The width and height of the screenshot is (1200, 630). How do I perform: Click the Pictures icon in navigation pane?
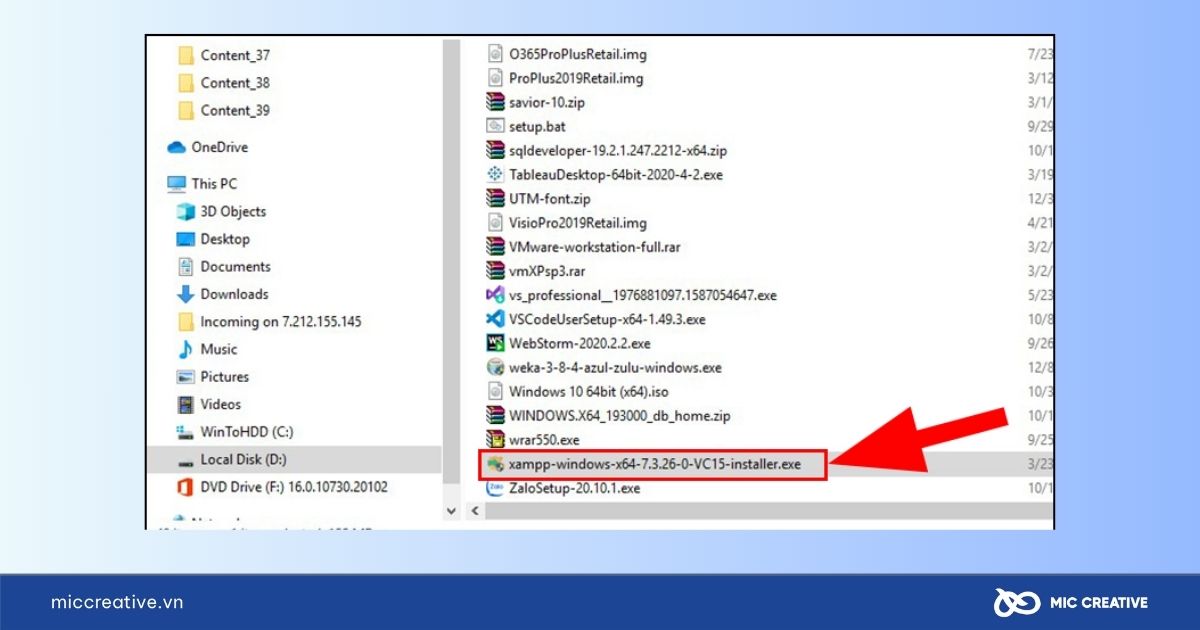(185, 377)
